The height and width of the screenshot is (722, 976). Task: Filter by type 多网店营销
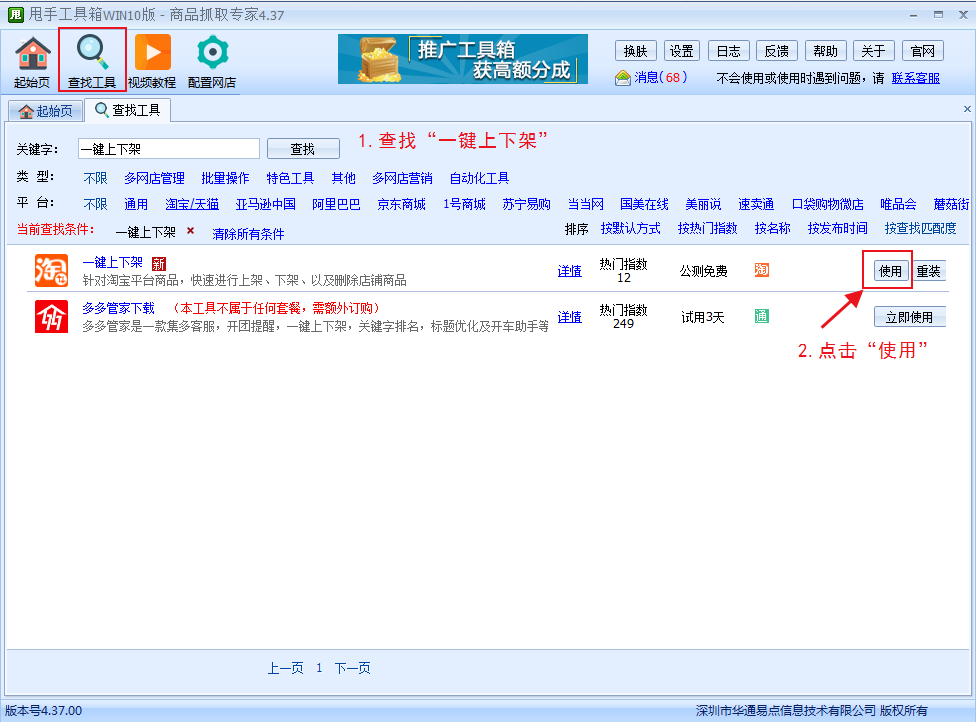[402, 179]
